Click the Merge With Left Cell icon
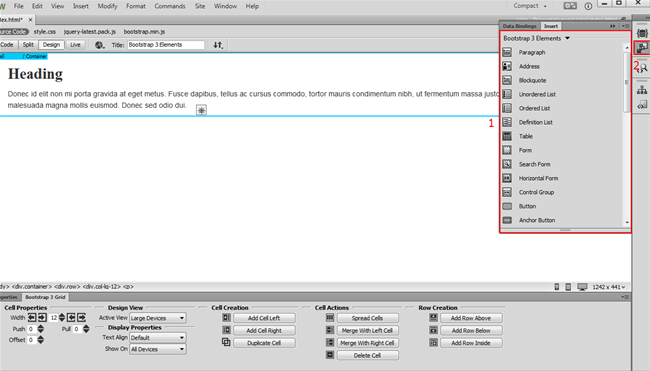The image size is (650, 371). (330, 330)
